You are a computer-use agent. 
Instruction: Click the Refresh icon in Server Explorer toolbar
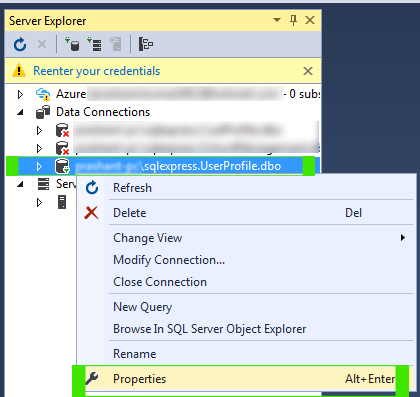(20, 44)
